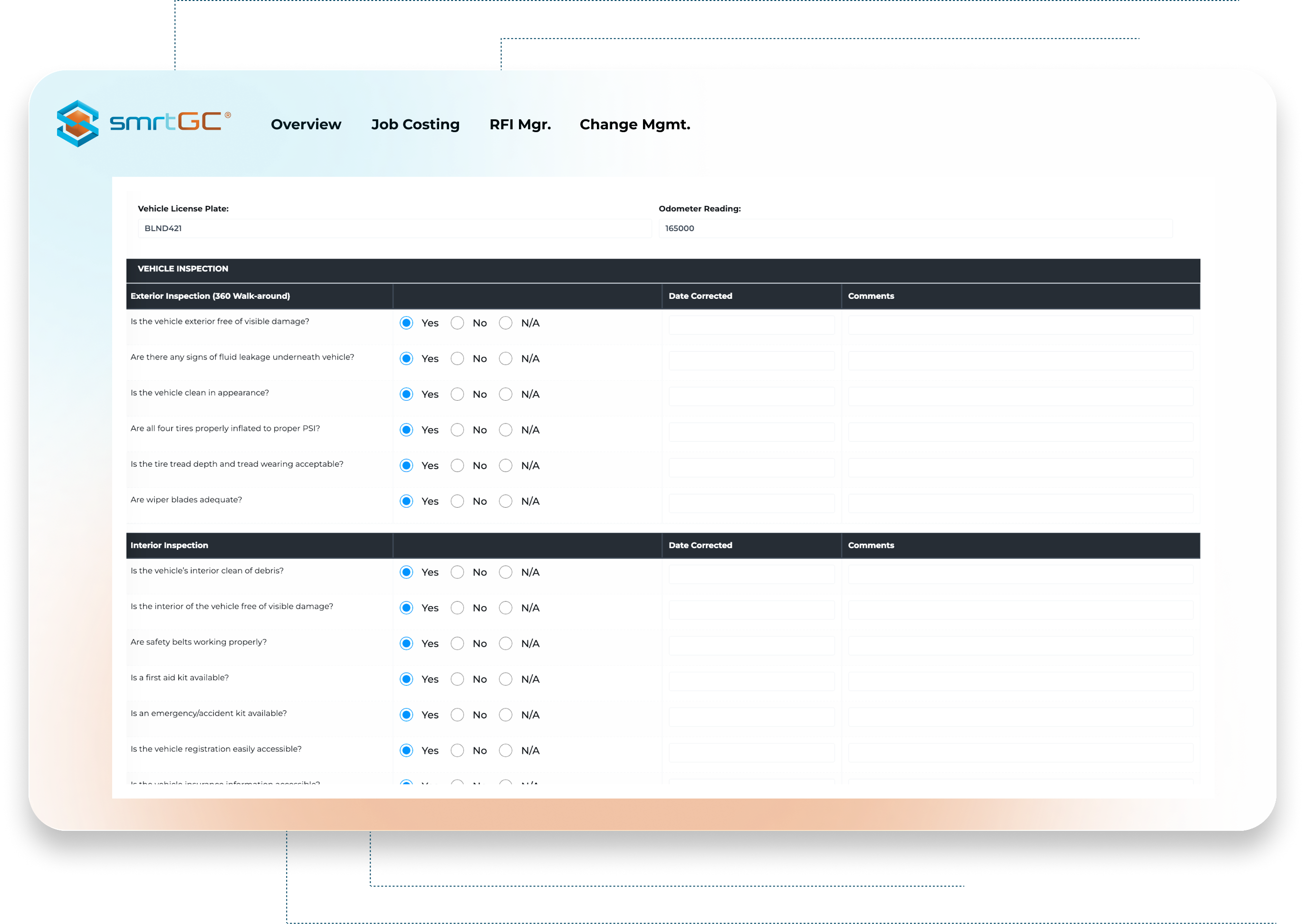Select N/A for safety belts working
This screenshot has width=1305, height=924.
pyautogui.click(x=505, y=644)
